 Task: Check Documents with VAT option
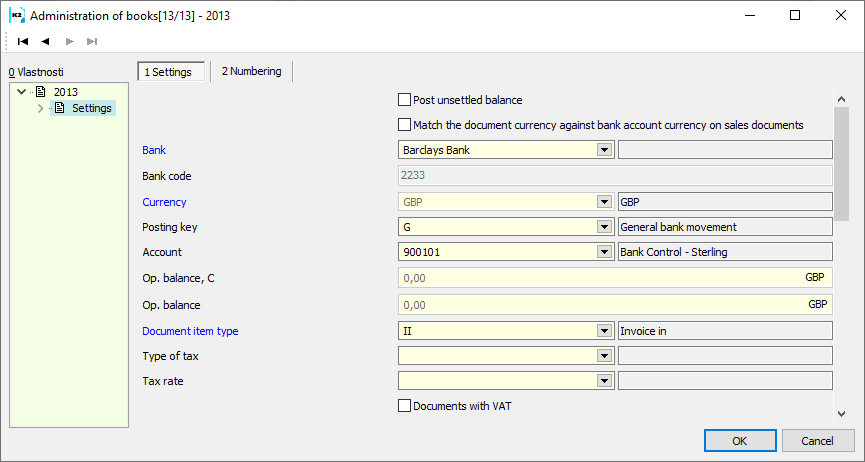tap(405, 406)
